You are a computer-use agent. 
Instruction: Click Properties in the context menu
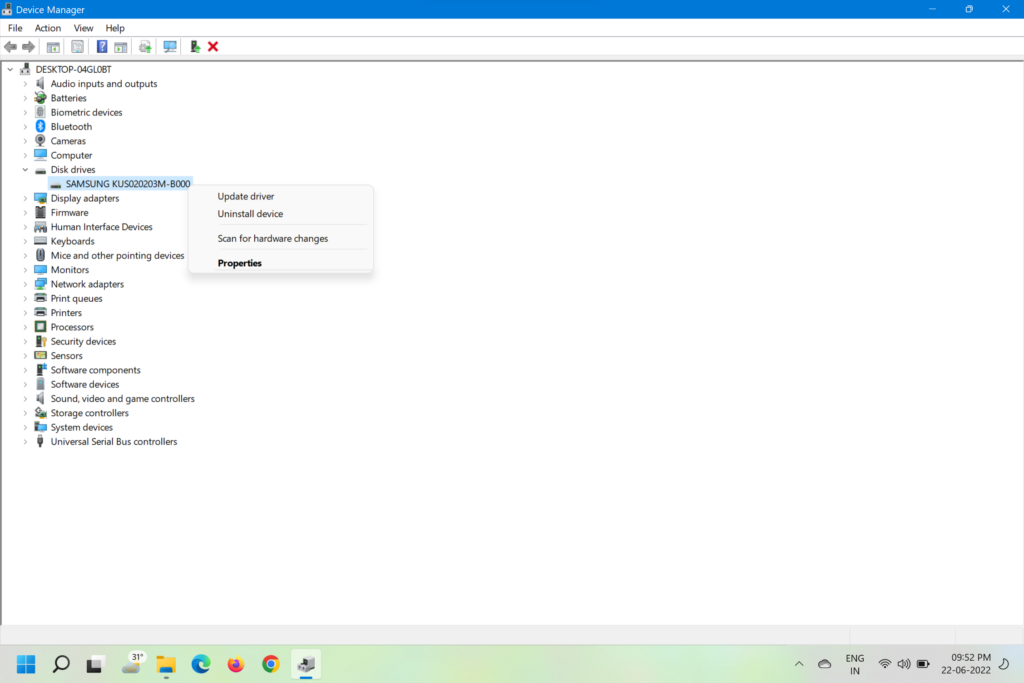240,263
